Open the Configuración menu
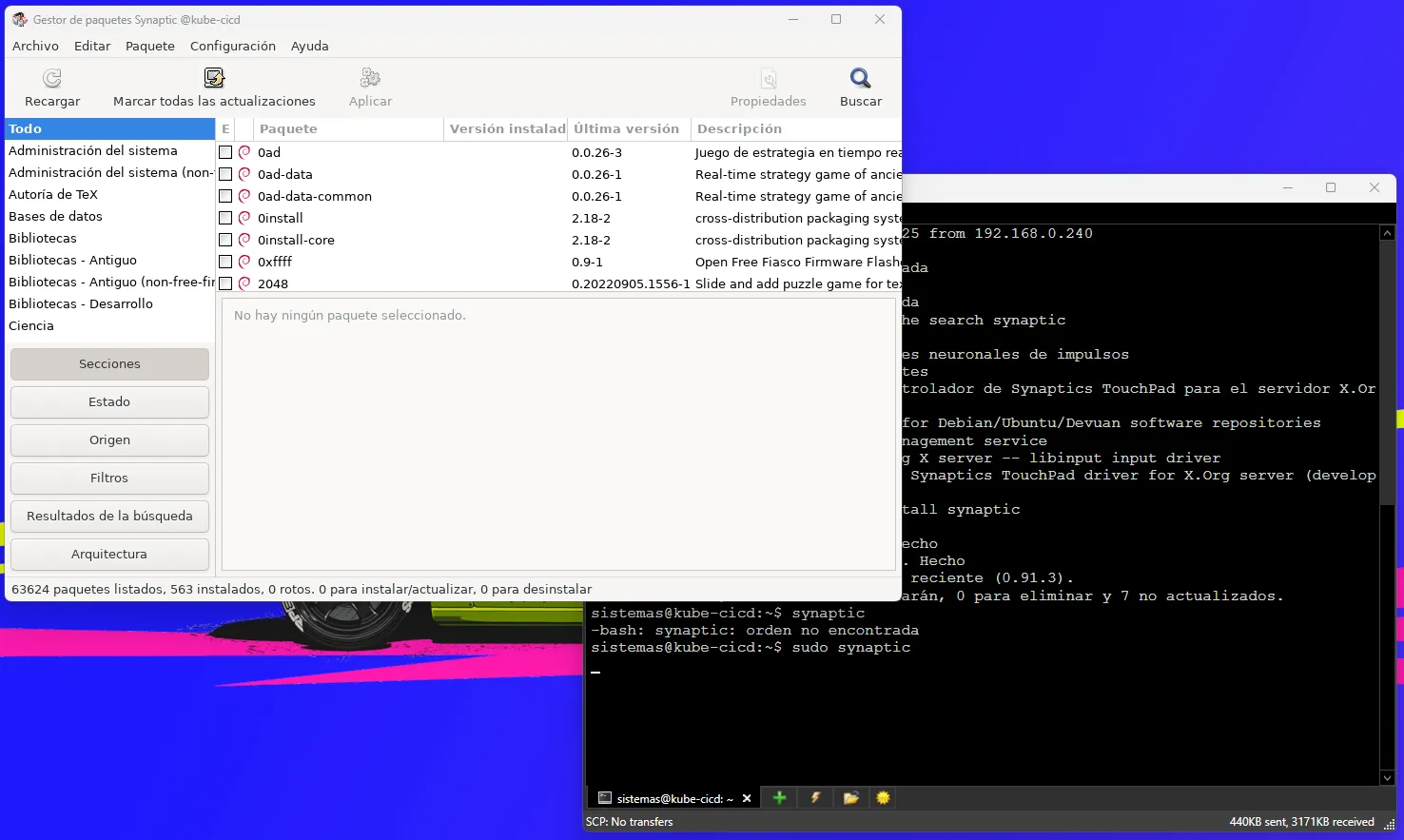 232,46
